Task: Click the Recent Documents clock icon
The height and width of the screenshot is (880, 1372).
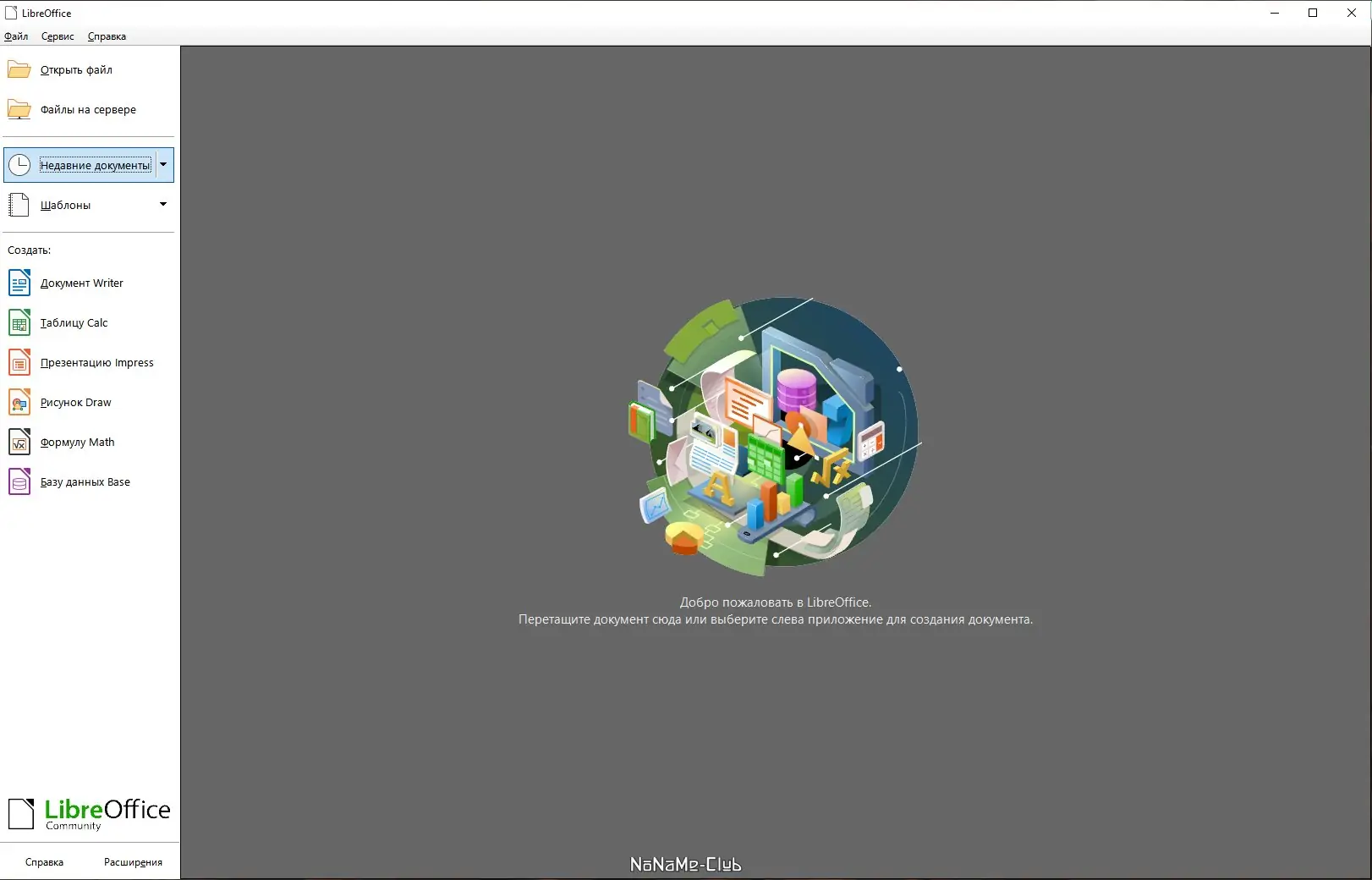Action: click(x=19, y=165)
